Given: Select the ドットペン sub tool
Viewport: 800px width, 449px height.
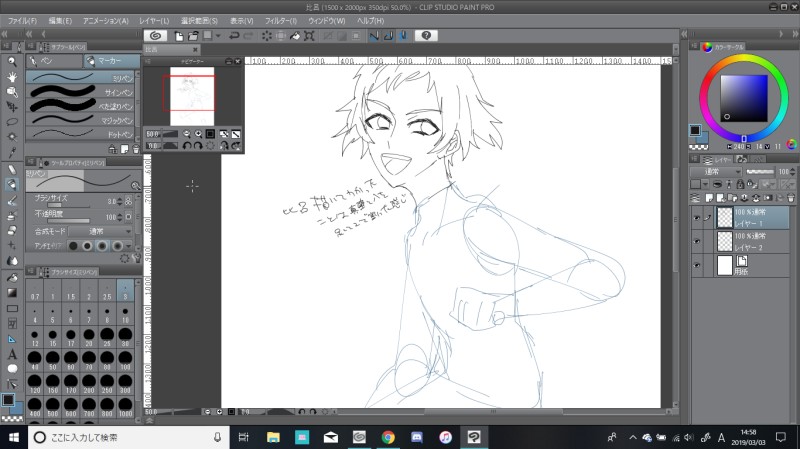Looking at the screenshot, I should [82, 135].
